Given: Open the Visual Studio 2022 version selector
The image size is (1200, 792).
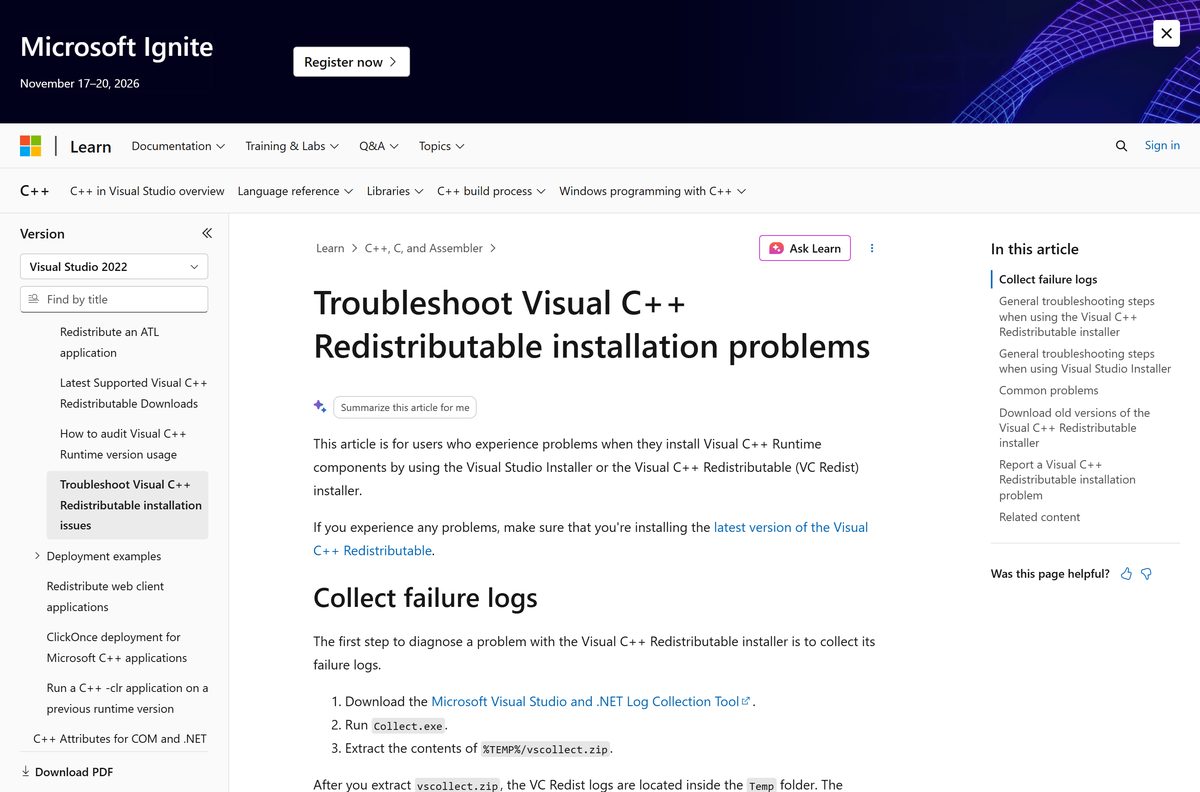Looking at the screenshot, I should click(x=114, y=267).
